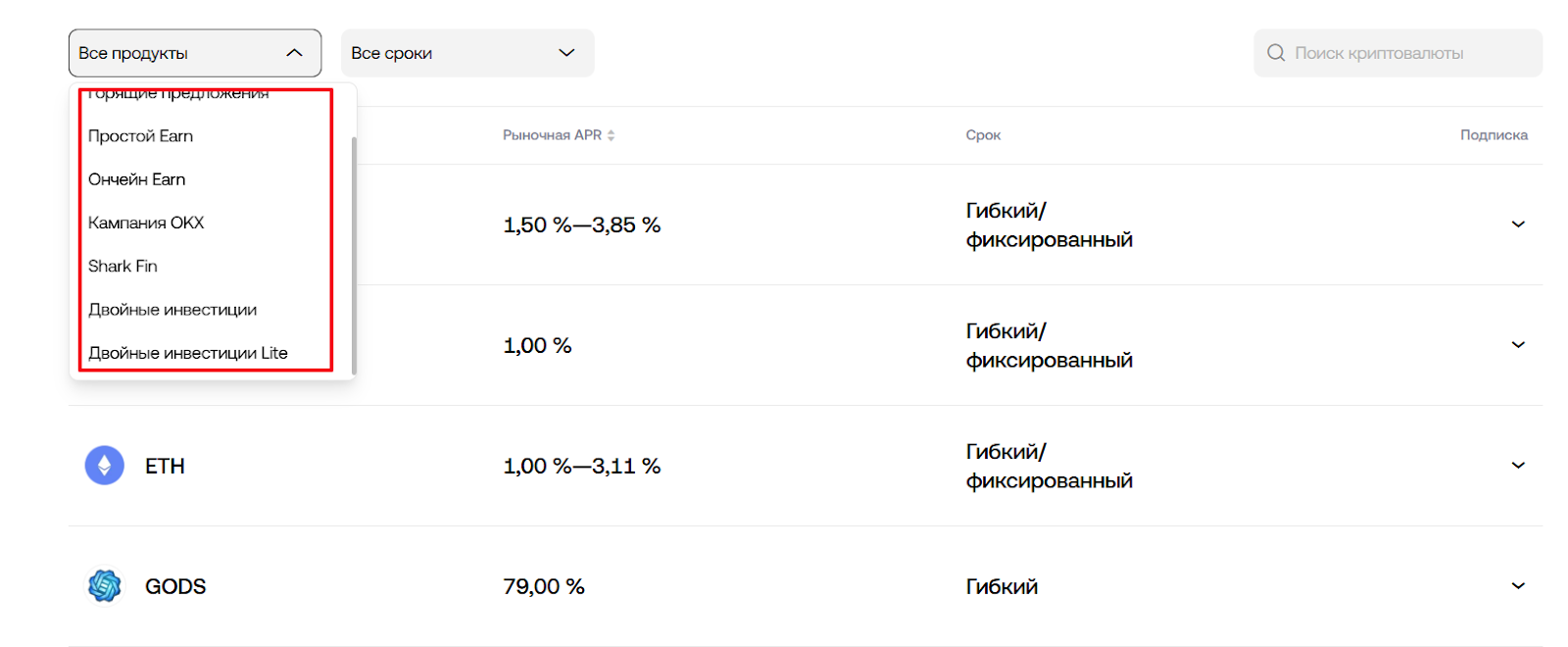Select Двойные инвестиции option

click(172, 310)
